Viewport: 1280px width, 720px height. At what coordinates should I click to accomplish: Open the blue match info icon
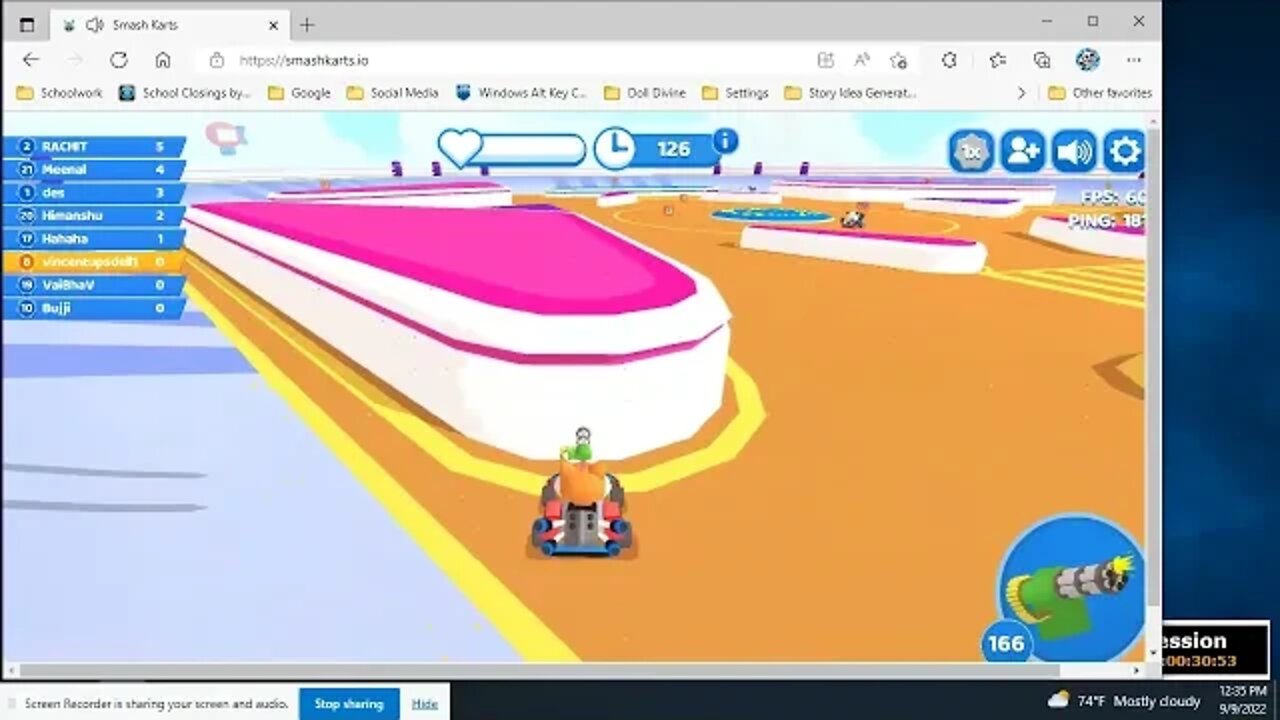coord(726,141)
